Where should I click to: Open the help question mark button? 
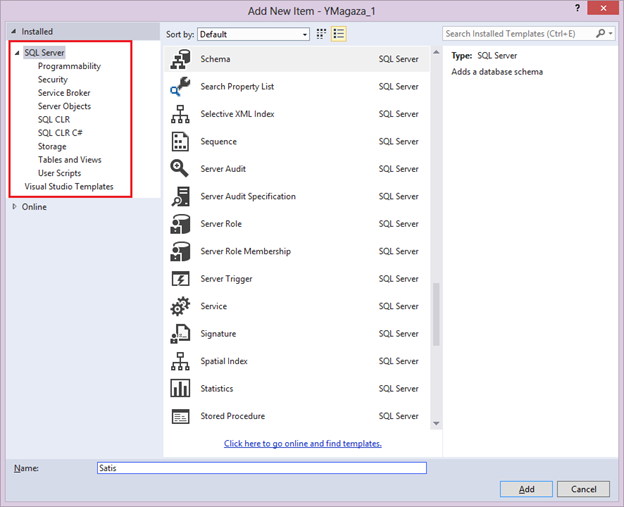577,8
